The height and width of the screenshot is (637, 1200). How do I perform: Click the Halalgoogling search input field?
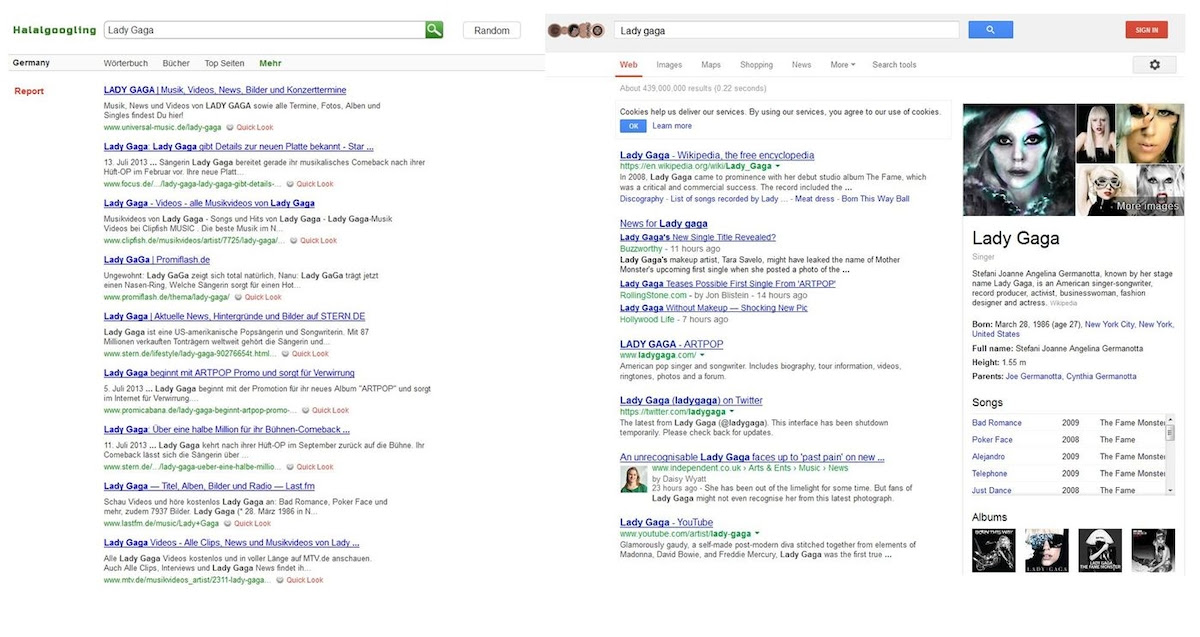coord(264,30)
